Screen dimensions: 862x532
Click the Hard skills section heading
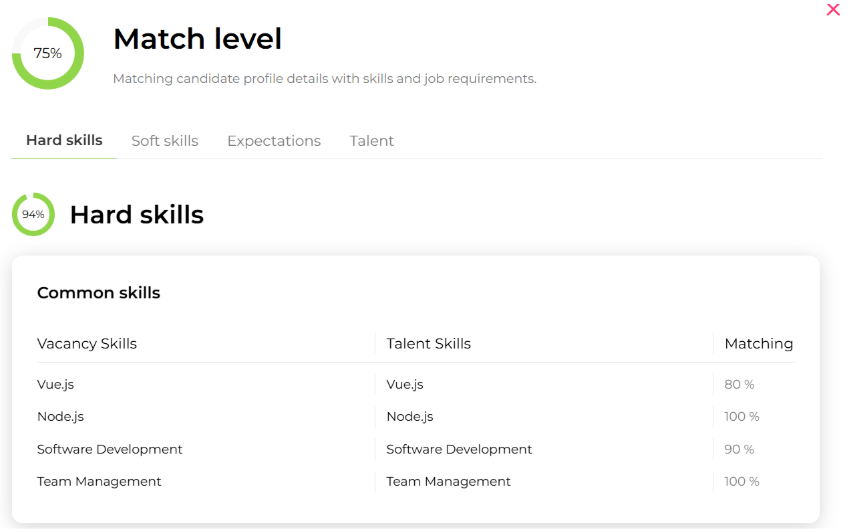pyautogui.click(x=137, y=215)
